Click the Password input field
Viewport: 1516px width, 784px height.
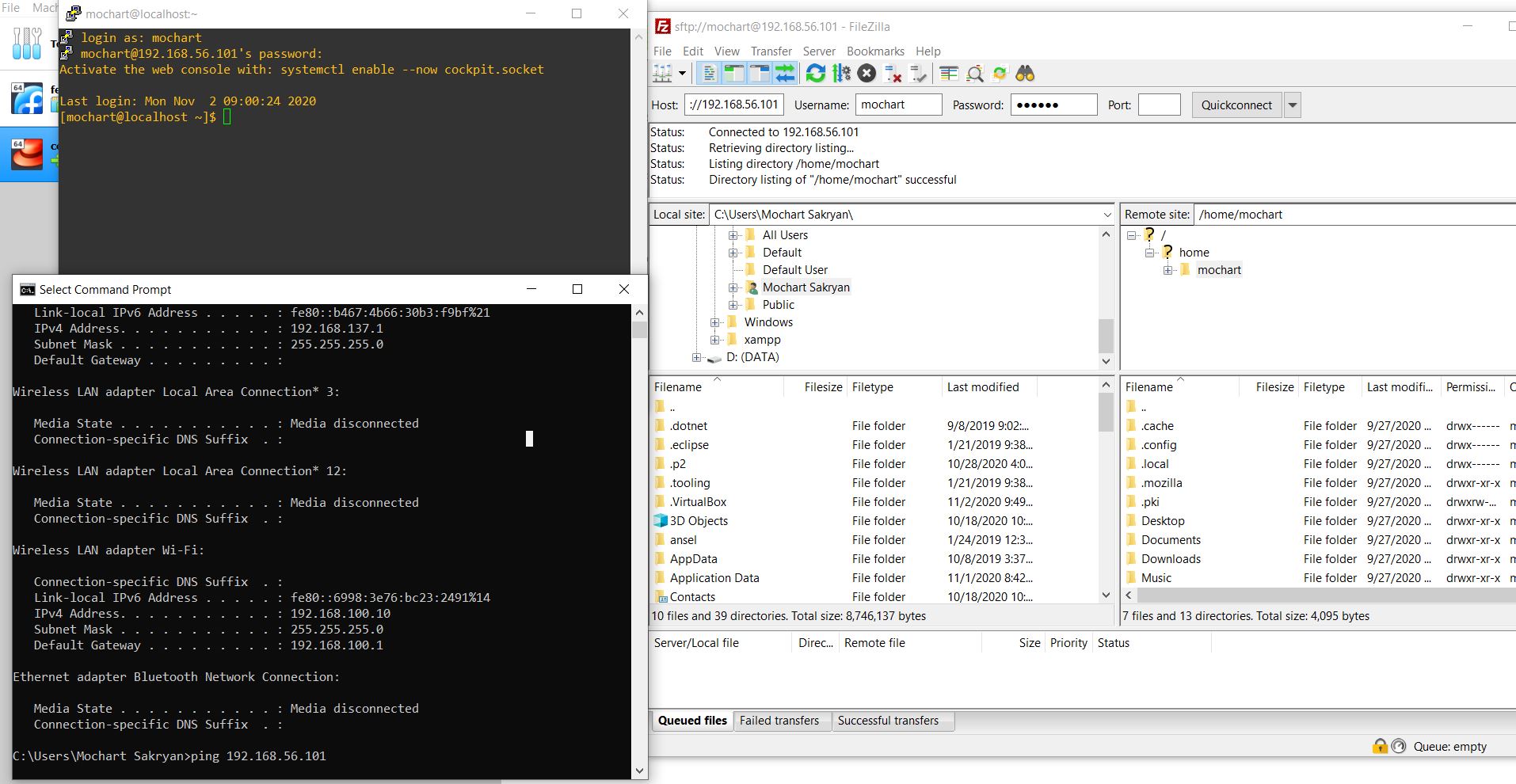click(x=1054, y=105)
